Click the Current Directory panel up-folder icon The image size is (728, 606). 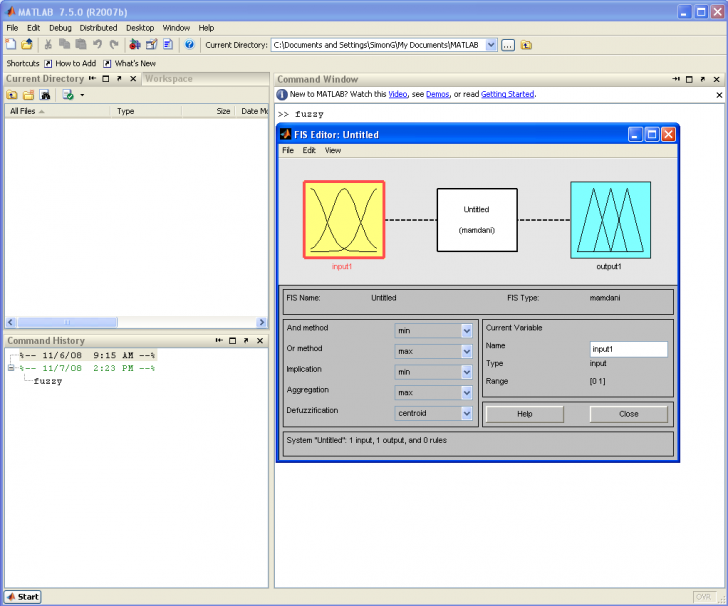(12, 95)
